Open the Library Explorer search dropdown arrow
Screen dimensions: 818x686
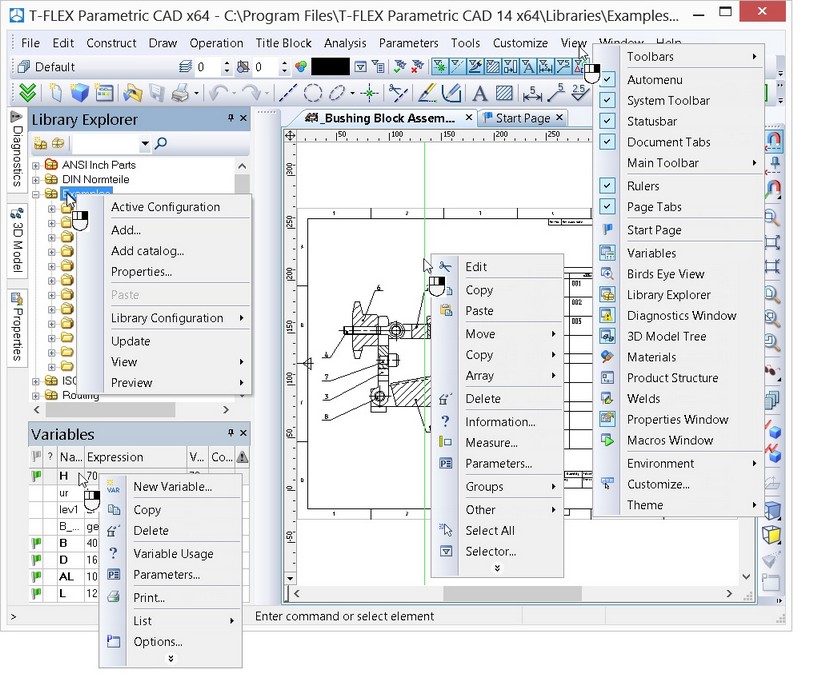coord(145,143)
